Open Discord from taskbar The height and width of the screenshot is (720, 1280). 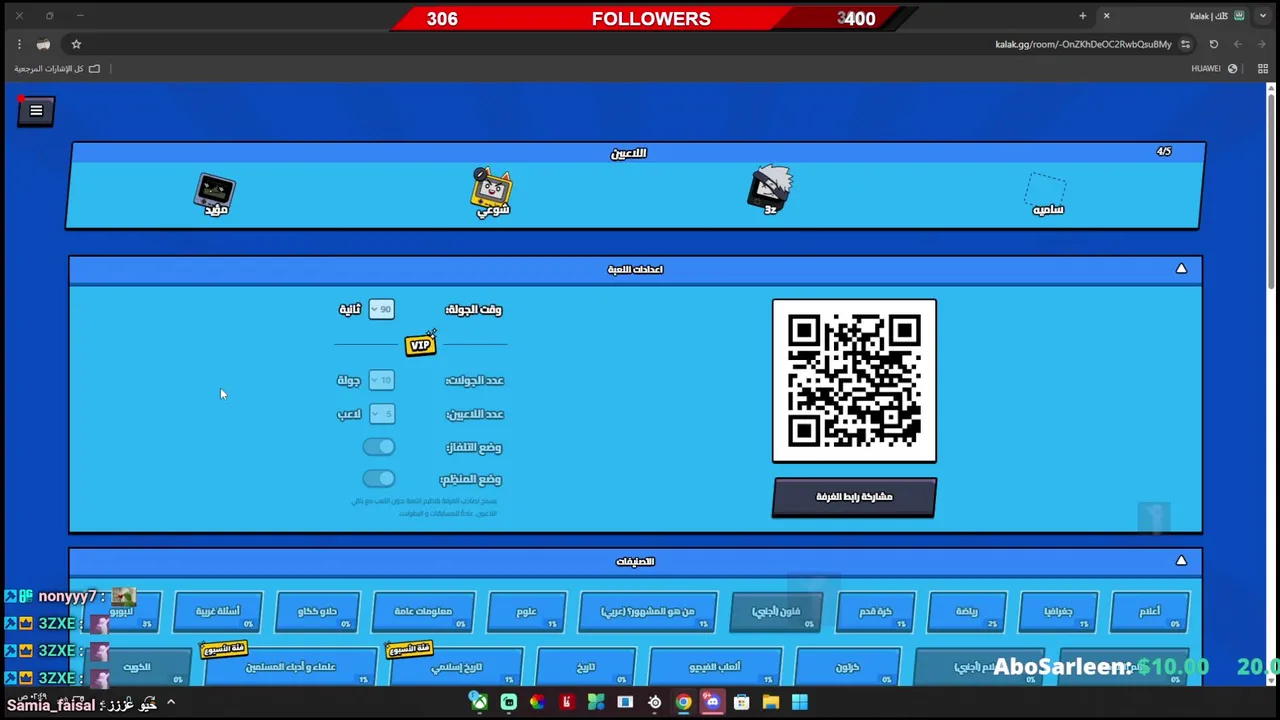coord(712,702)
